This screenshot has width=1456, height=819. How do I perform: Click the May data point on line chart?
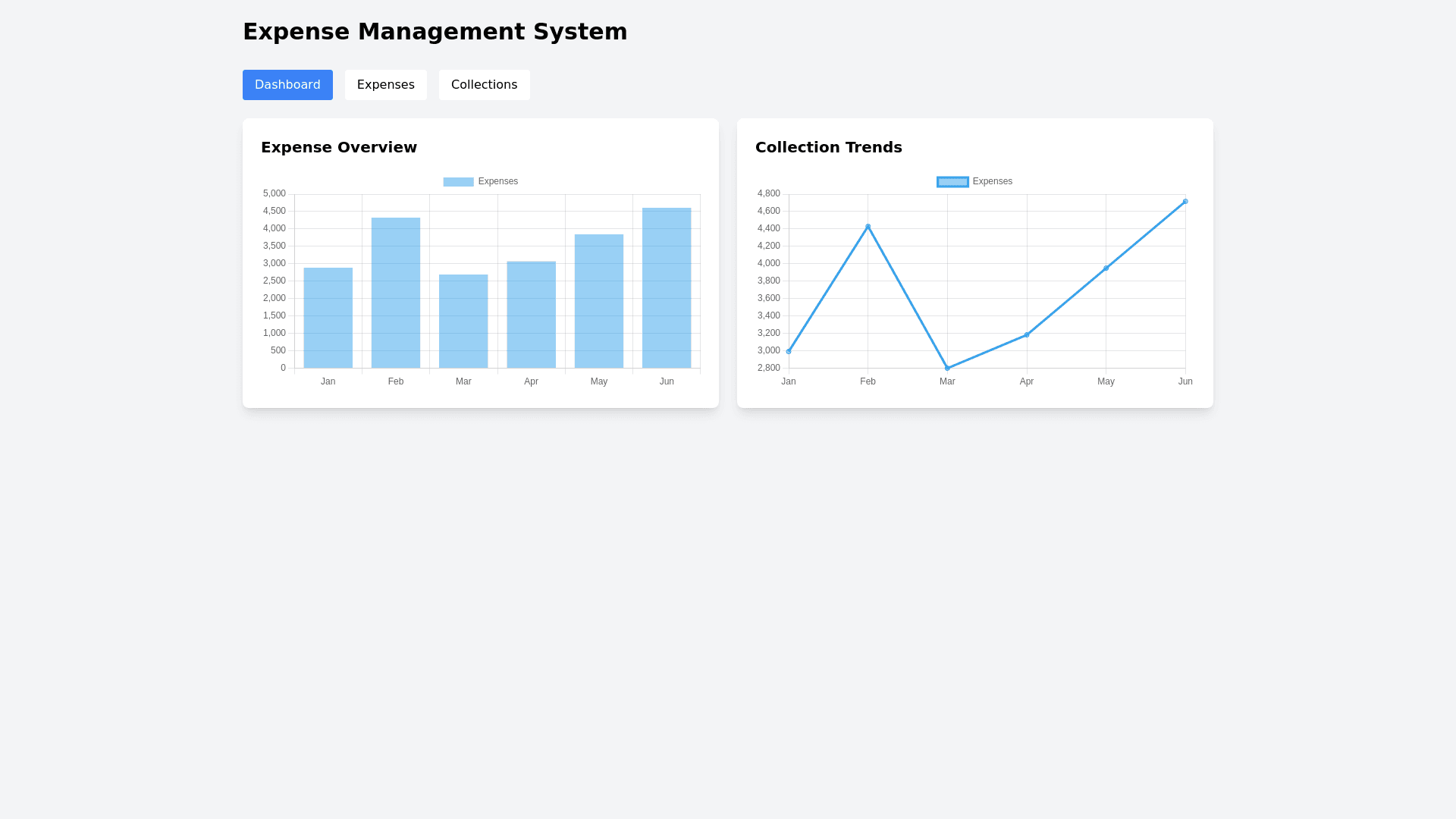pyautogui.click(x=1106, y=268)
